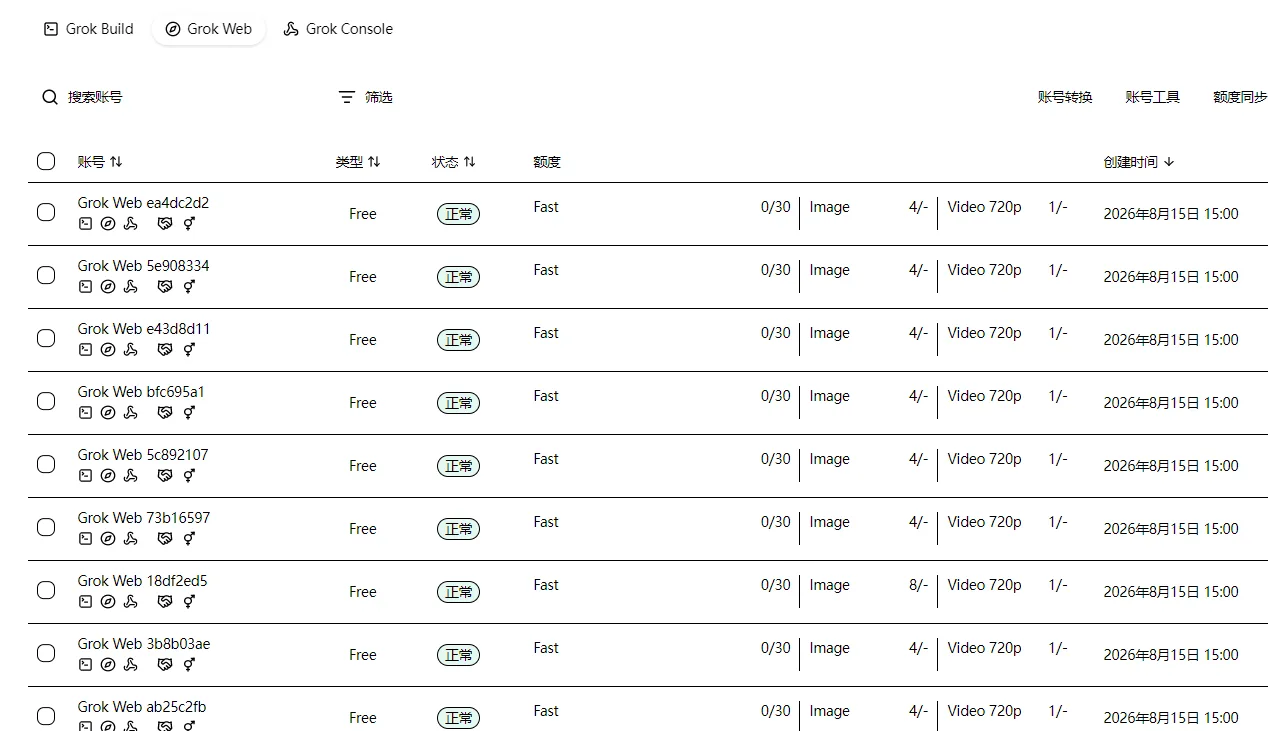Sort by 账号 column header
The height and width of the screenshot is (731, 1268).
pos(100,162)
